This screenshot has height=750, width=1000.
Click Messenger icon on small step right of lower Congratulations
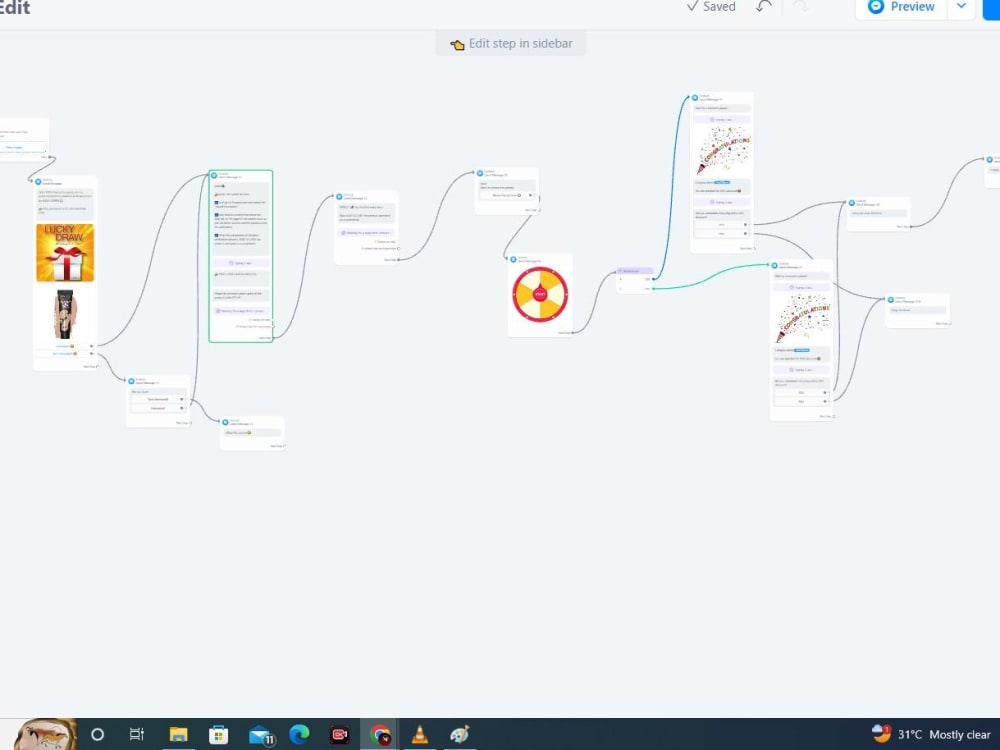pyautogui.click(x=891, y=299)
